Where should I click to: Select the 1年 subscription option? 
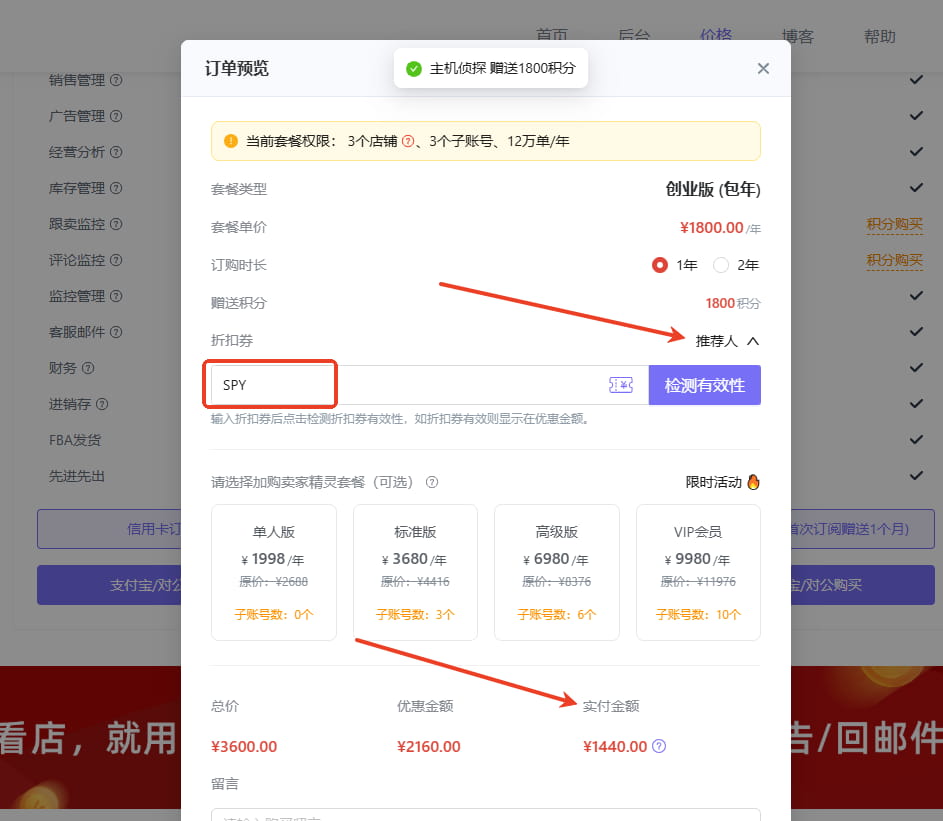659,264
